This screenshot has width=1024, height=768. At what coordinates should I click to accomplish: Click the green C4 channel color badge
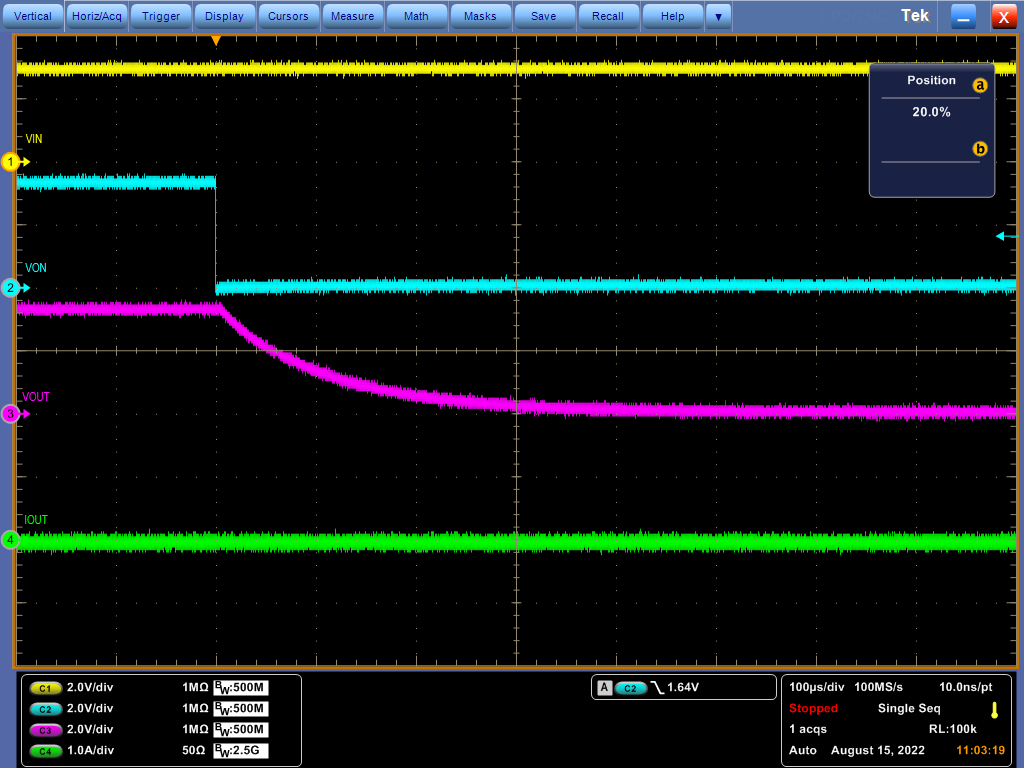(45, 751)
